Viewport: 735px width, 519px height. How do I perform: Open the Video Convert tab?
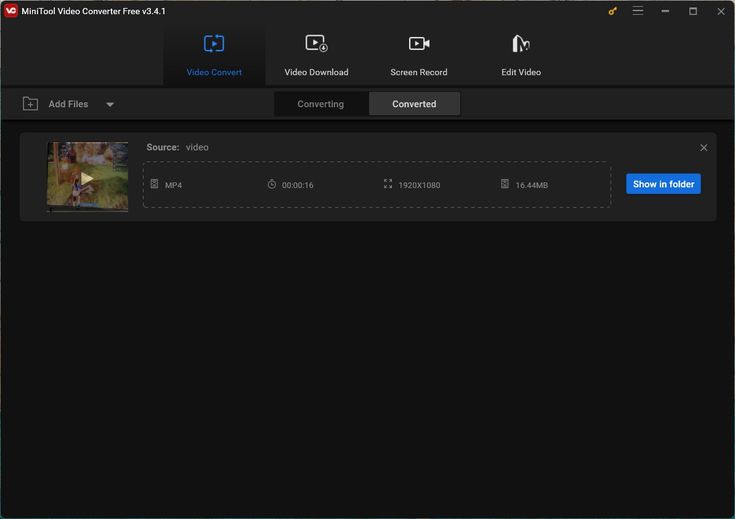(x=214, y=55)
